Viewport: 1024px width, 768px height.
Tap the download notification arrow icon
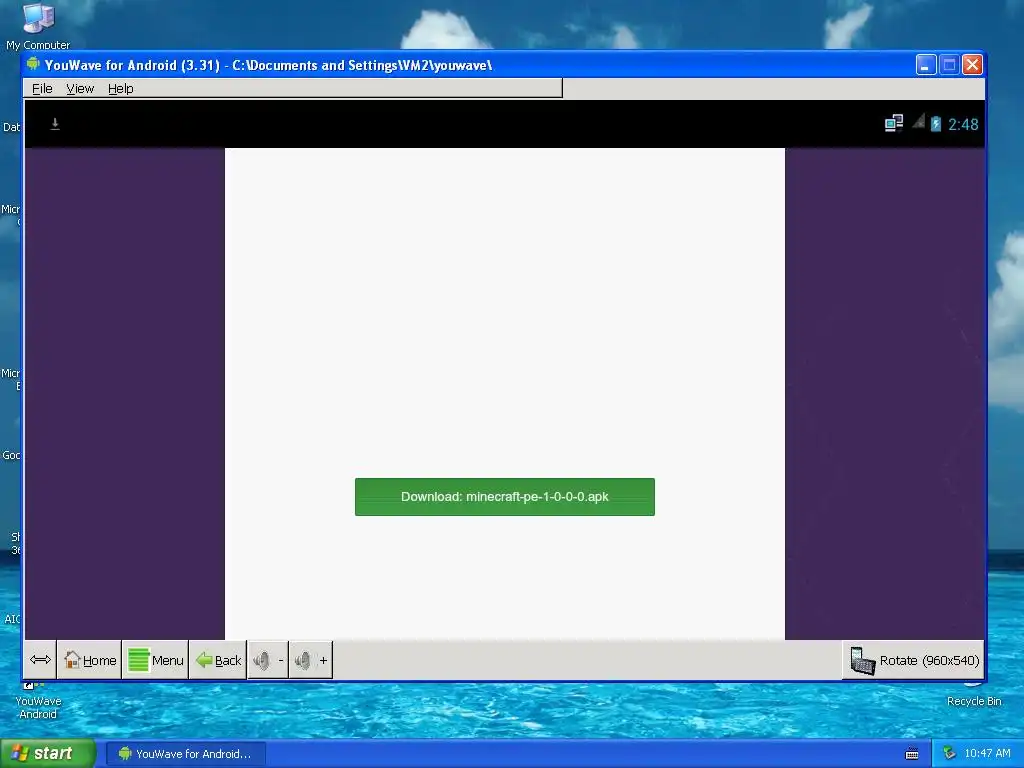pyautogui.click(x=55, y=124)
